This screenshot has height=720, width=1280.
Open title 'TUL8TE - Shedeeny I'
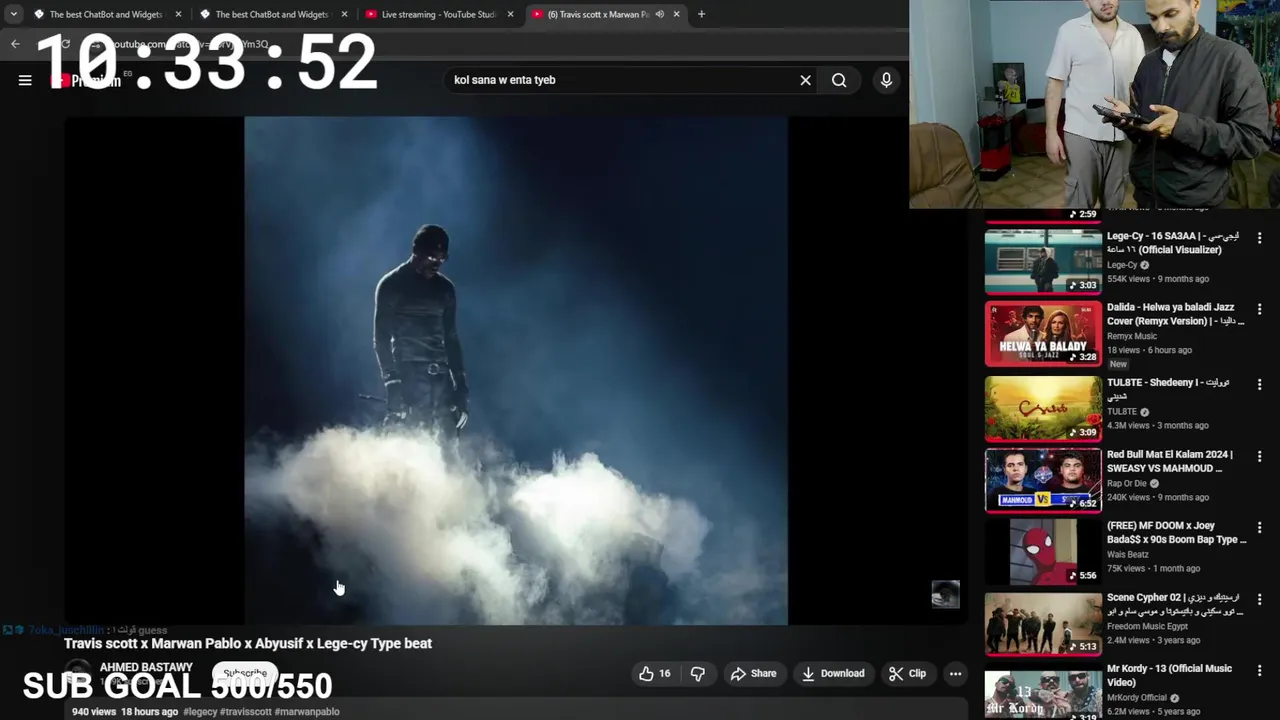pos(1168,389)
